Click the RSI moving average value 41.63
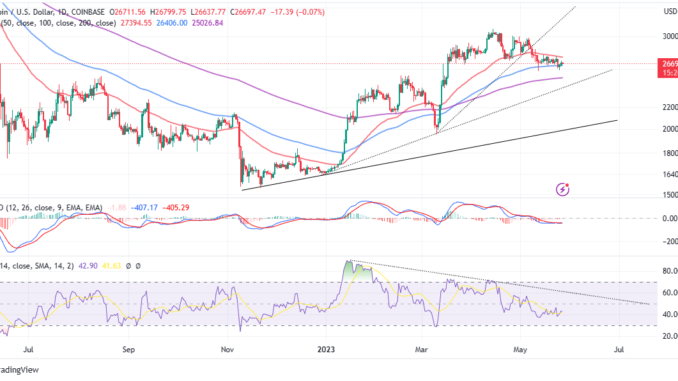The image size is (678, 381). coord(111,266)
